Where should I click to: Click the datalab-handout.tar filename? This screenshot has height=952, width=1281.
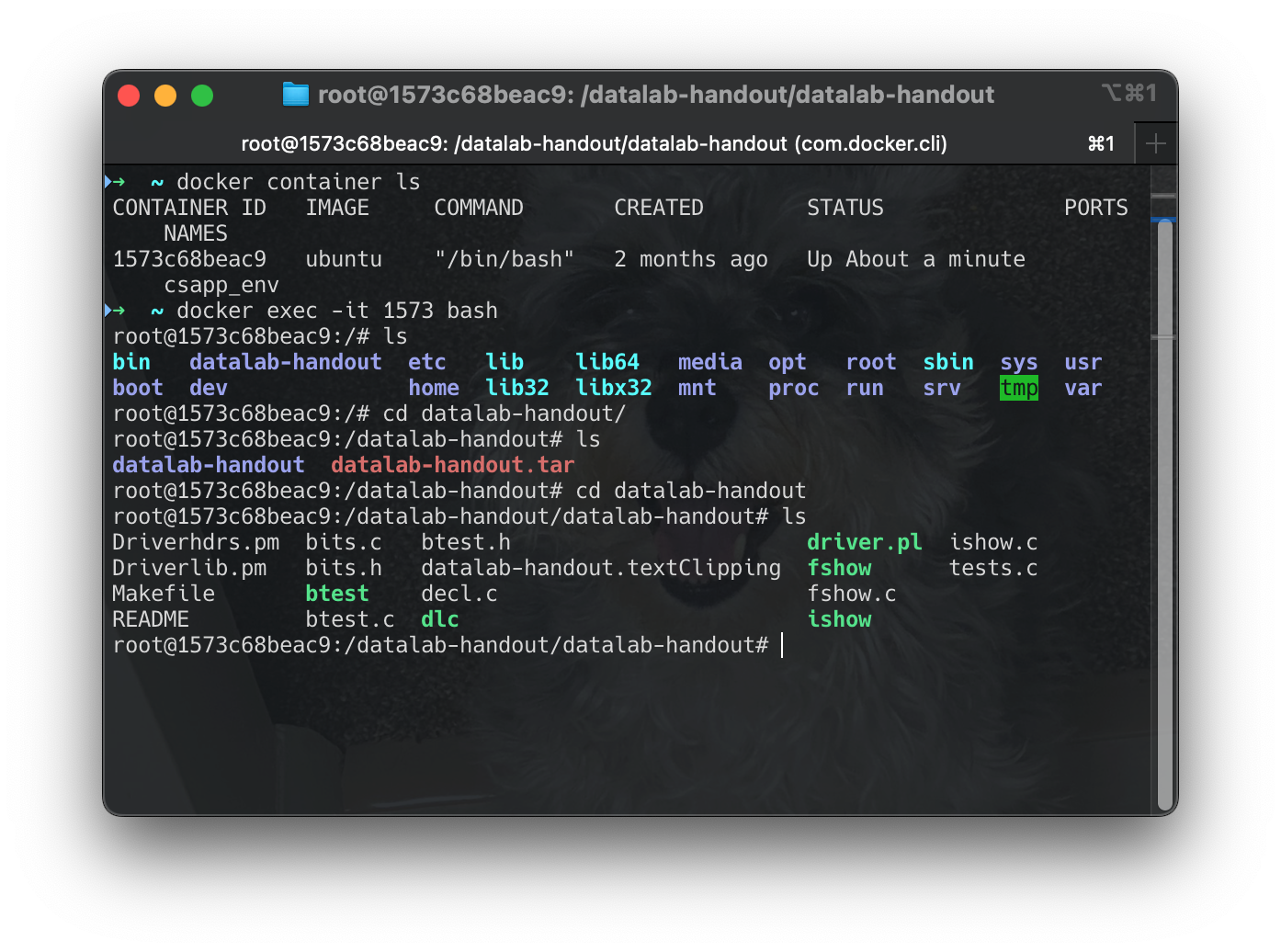pyautogui.click(x=451, y=464)
